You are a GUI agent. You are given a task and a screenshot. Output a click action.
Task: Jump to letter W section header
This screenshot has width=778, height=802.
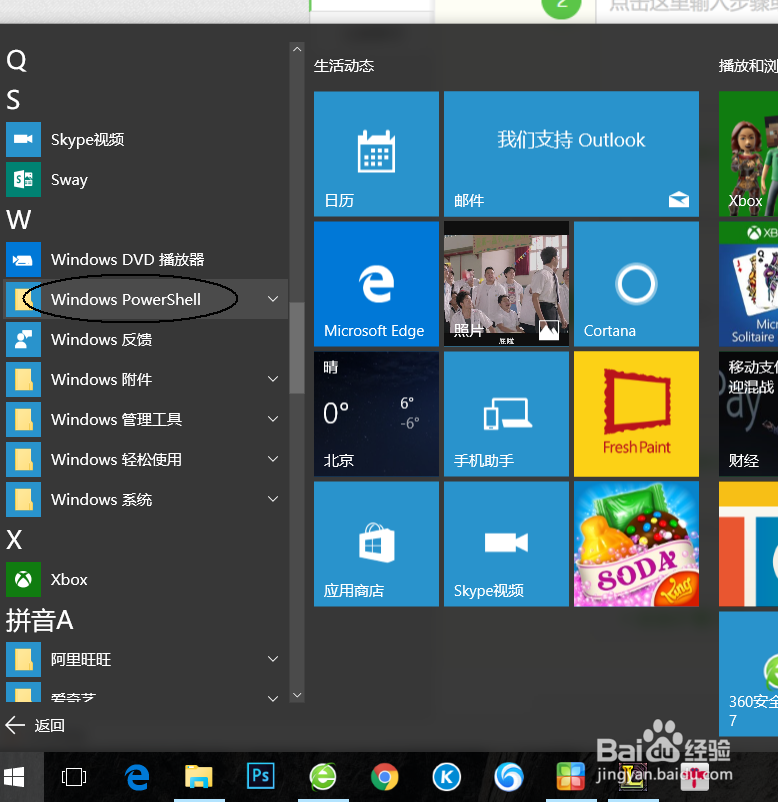(x=18, y=219)
